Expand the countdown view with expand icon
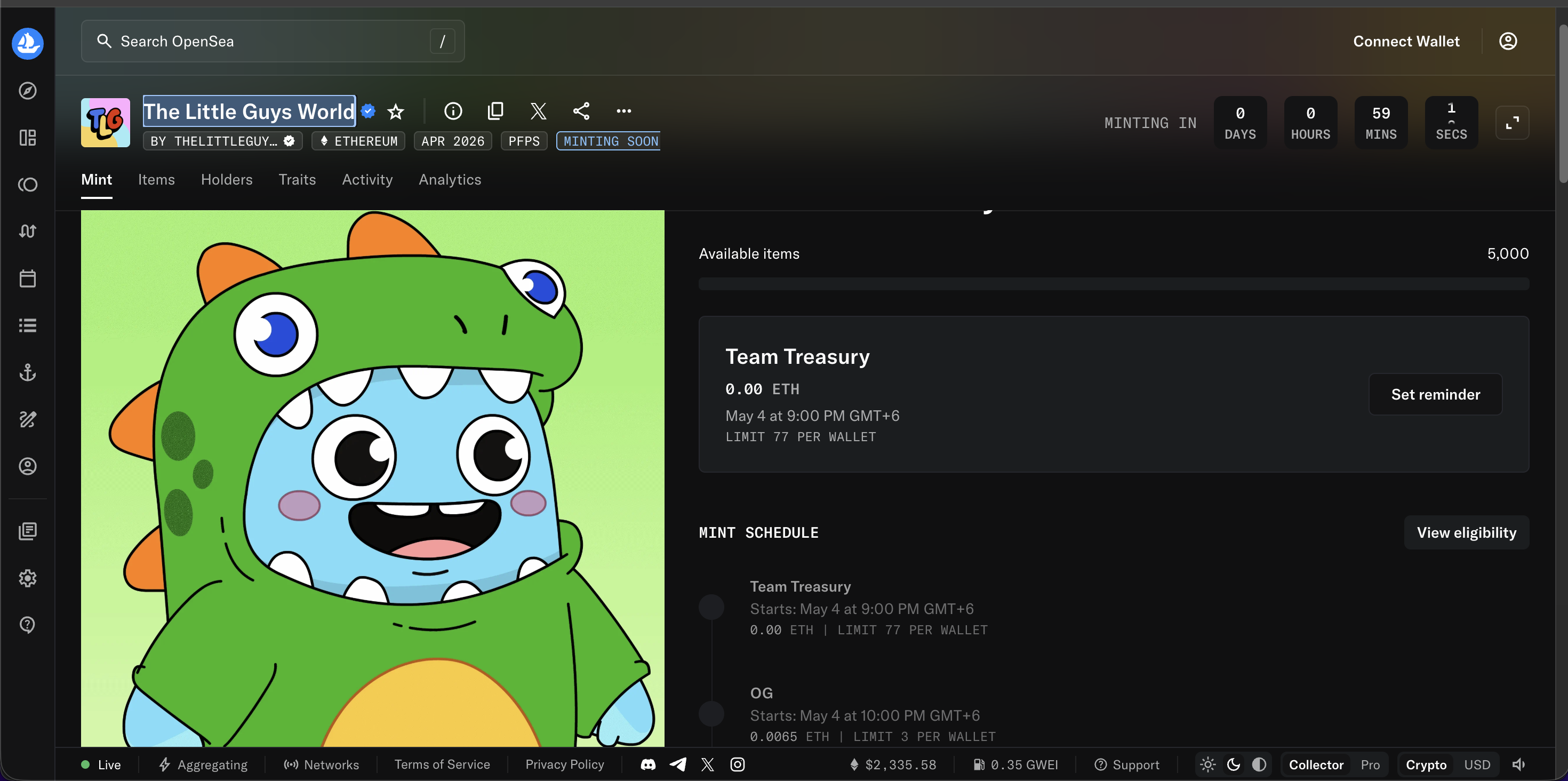Image resolution: width=1568 pixels, height=781 pixels. pos(1512,123)
